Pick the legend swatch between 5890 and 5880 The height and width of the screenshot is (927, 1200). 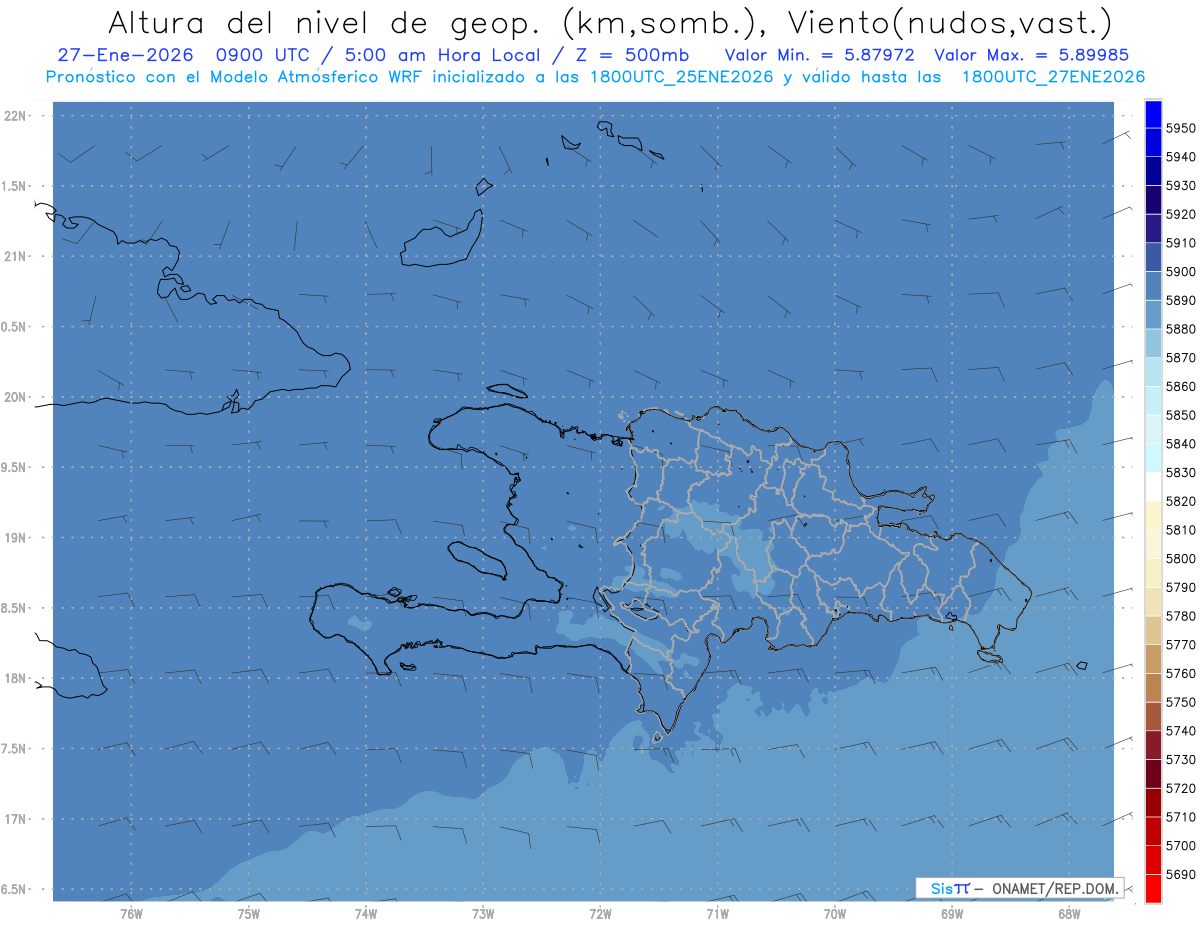(1153, 314)
